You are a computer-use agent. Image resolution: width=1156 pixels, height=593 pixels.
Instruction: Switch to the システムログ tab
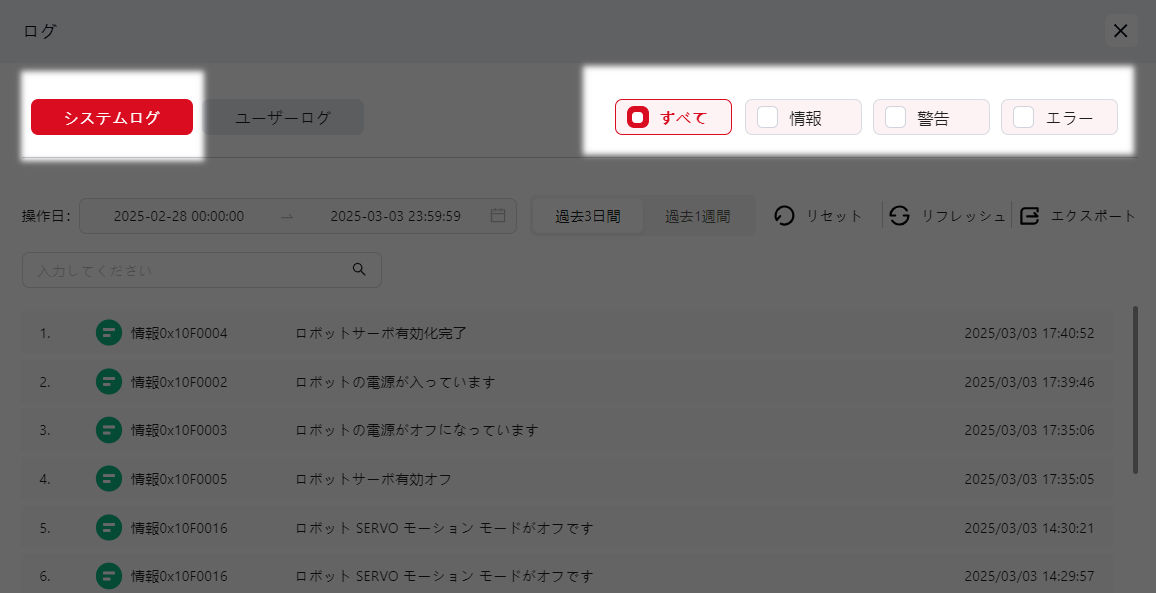click(112, 117)
